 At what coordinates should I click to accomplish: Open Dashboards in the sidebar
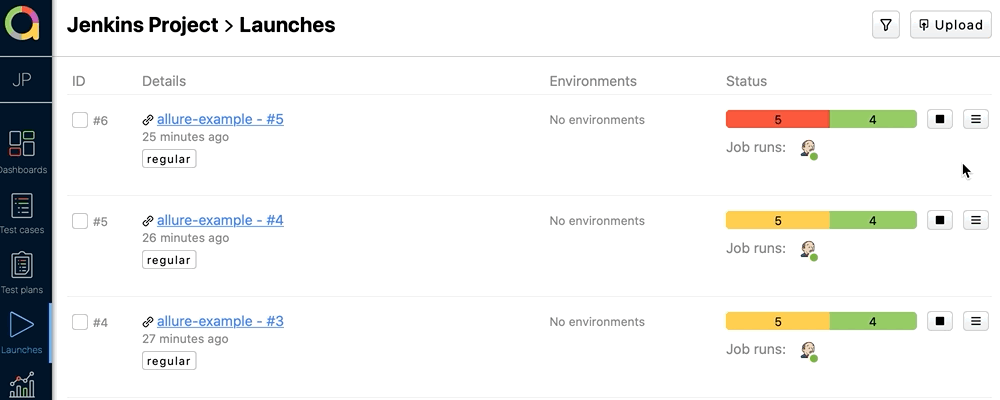coord(22,151)
